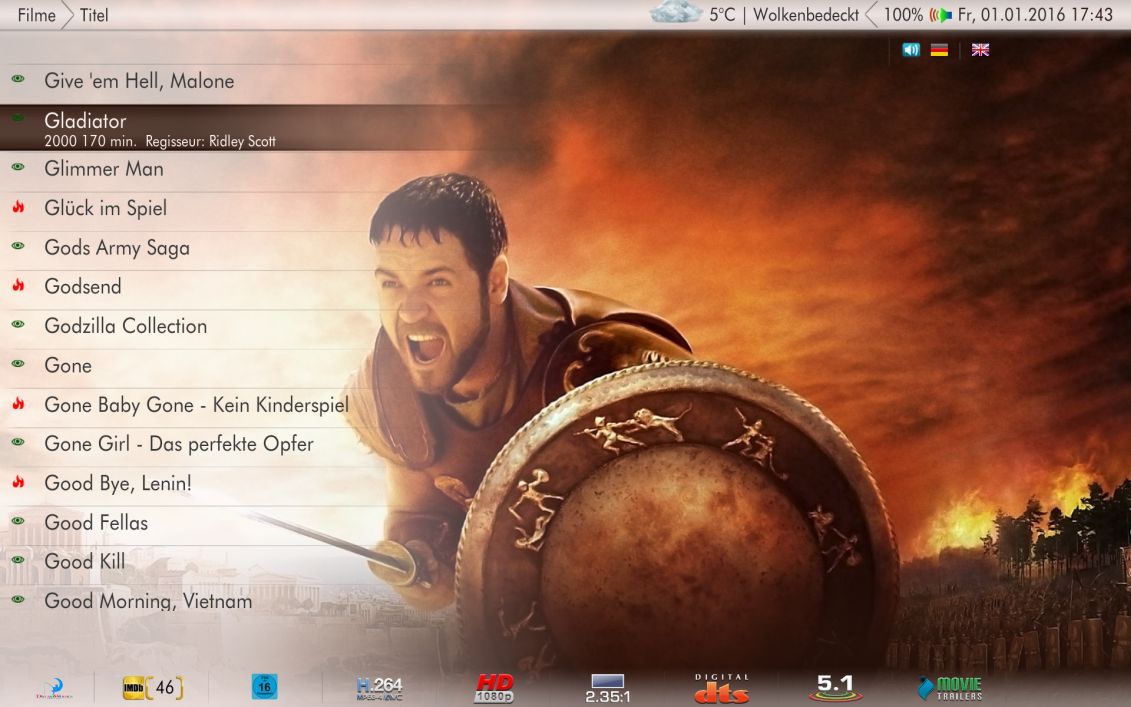
Task: Click the red flame marker for Glück im Spiel
Action: point(18,207)
